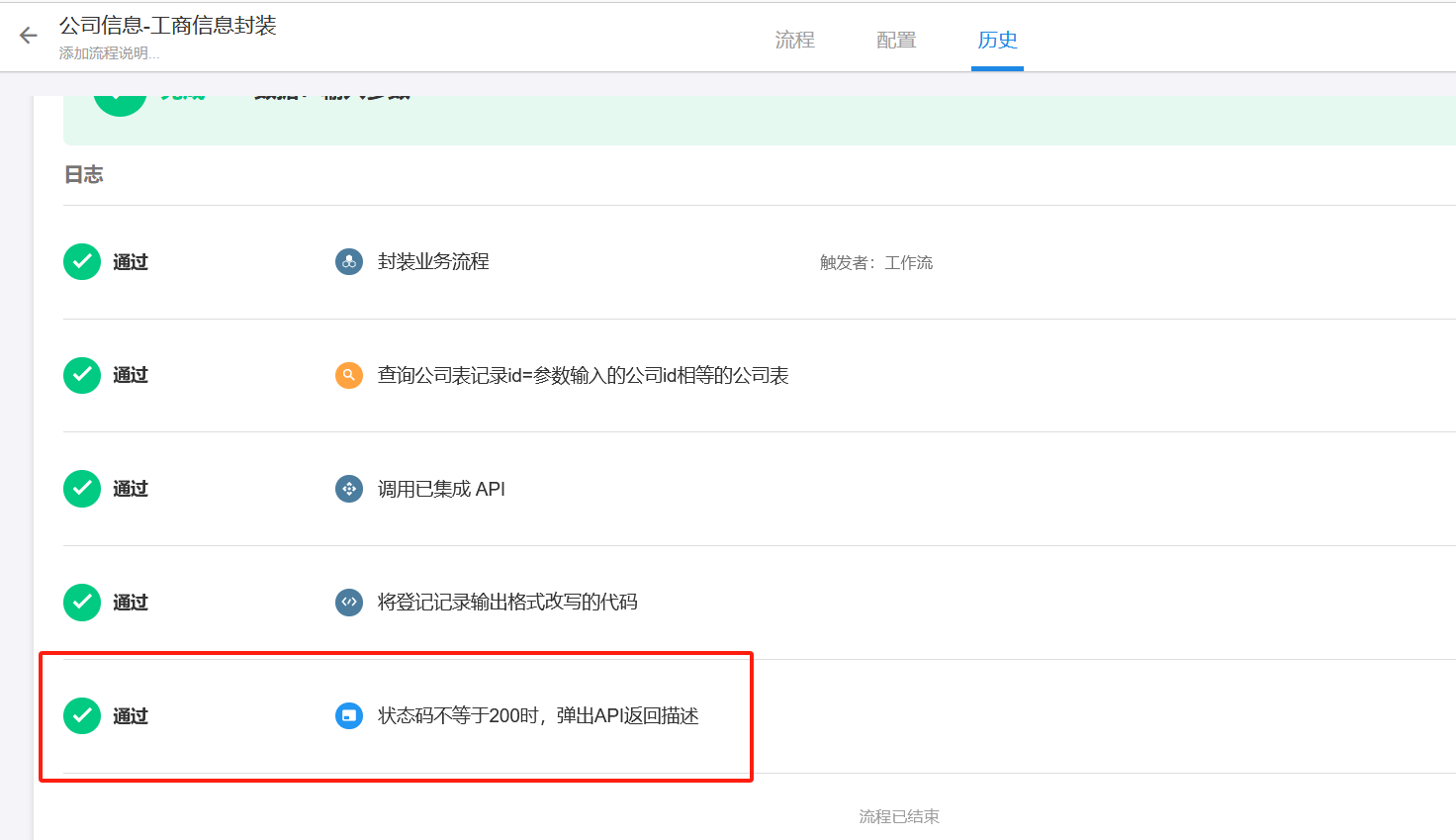The height and width of the screenshot is (840, 1456).
Task: Click the back arrow icon
Action: [29, 37]
